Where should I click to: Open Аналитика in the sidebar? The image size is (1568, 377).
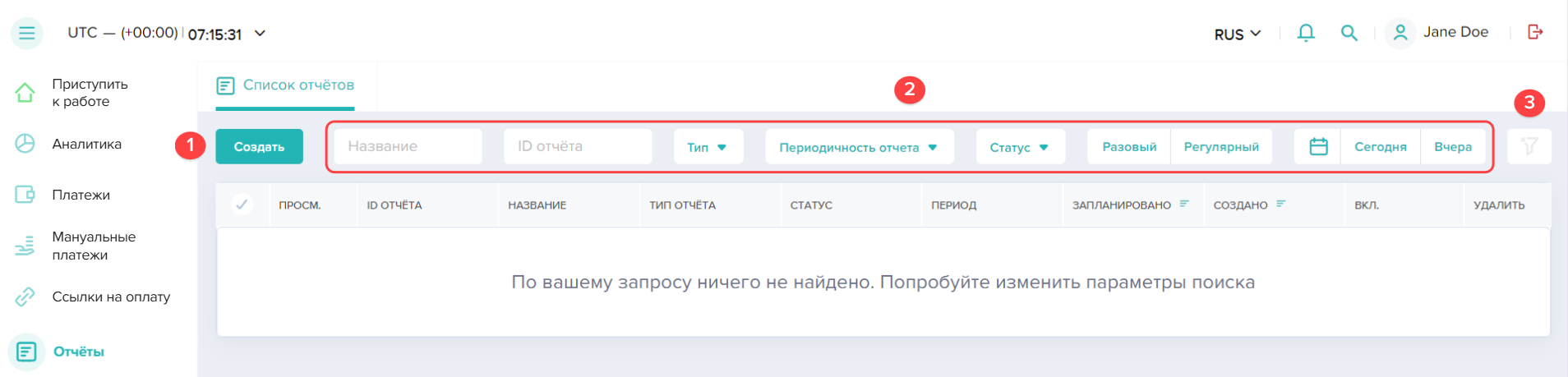pyautogui.click(x=86, y=144)
